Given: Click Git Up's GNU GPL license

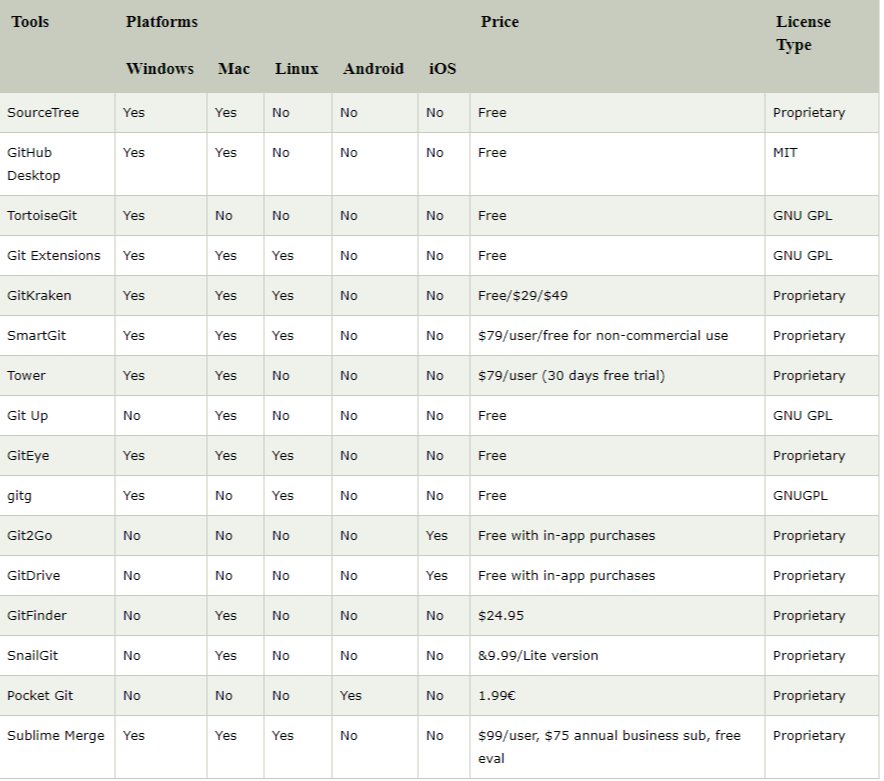Looking at the screenshot, I should pos(802,416).
